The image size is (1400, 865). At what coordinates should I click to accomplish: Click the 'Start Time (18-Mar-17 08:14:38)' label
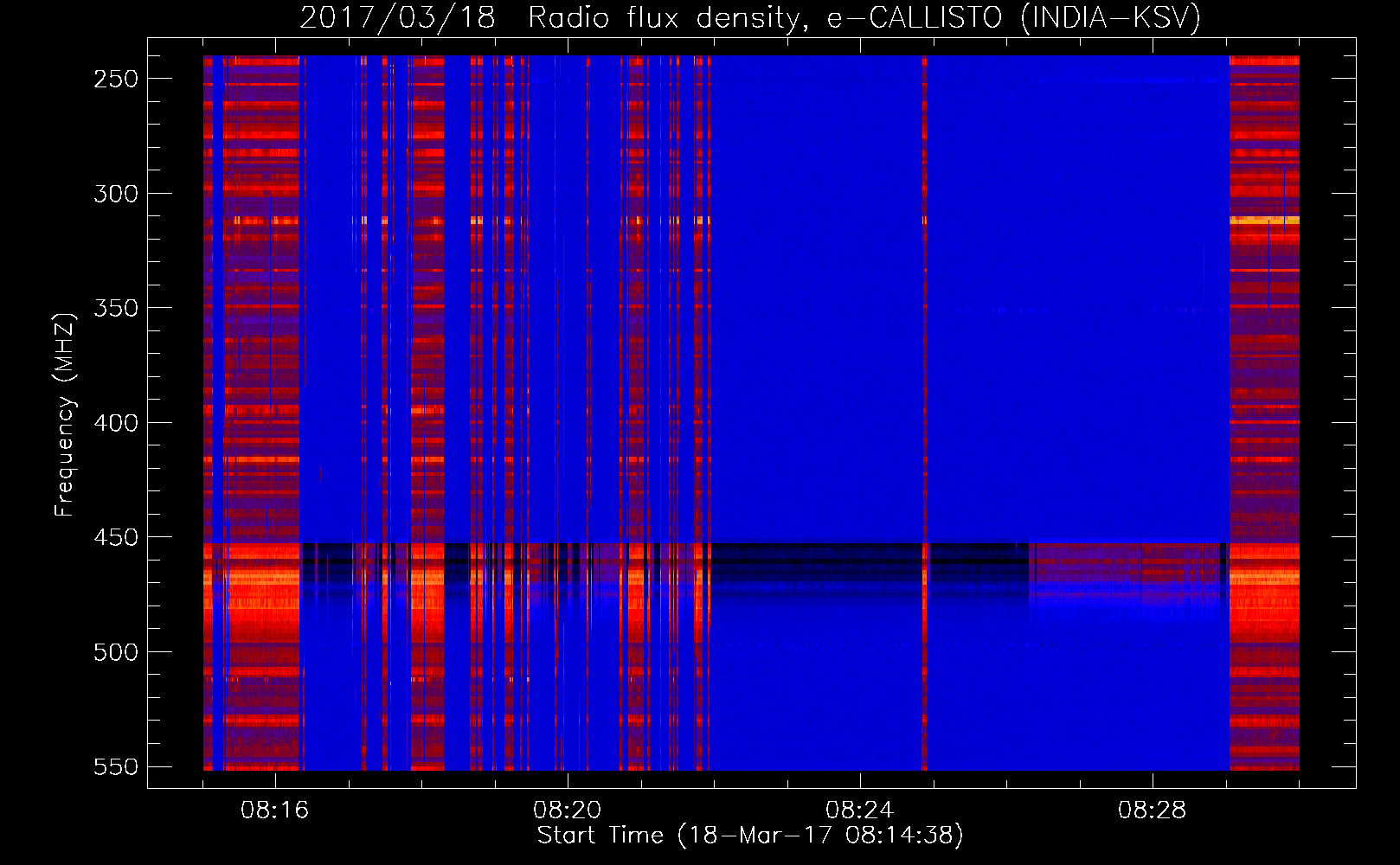(x=750, y=836)
